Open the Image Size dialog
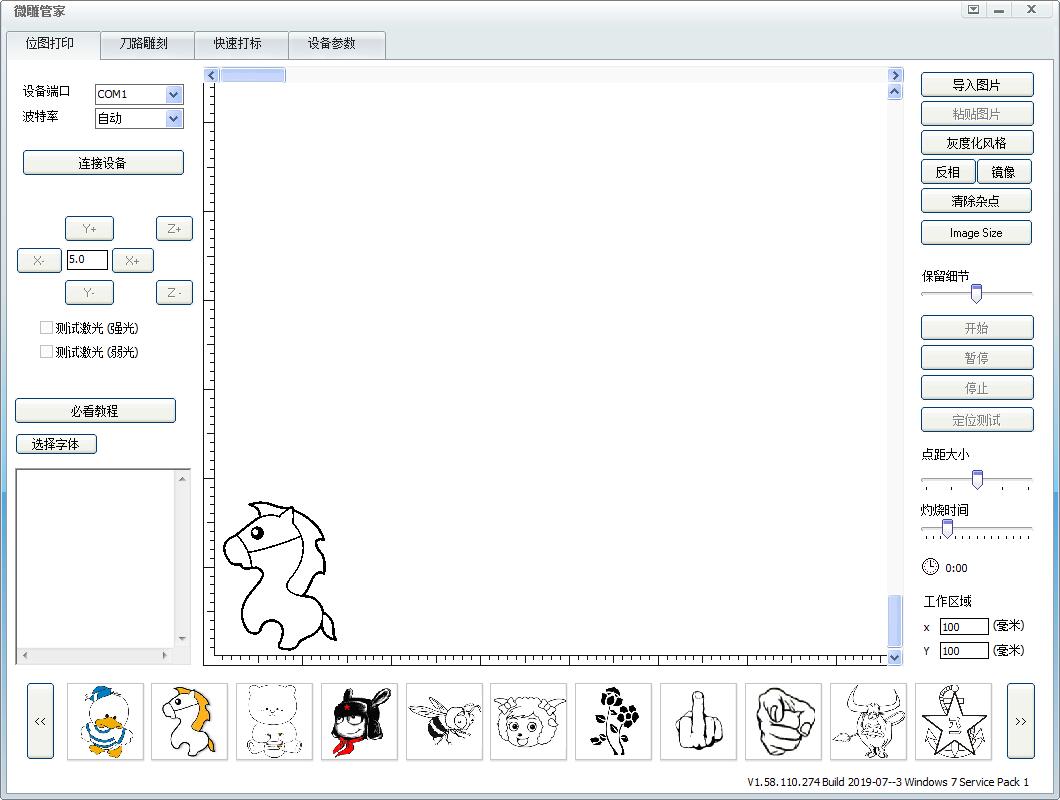Image resolution: width=1060 pixels, height=800 pixels. point(976,232)
